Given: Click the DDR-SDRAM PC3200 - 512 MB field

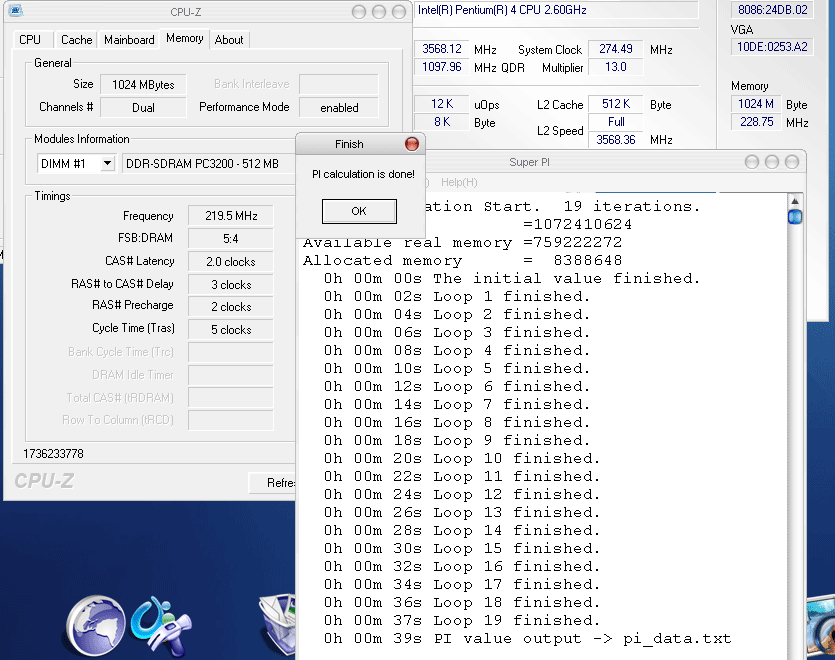Looking at the screenshot, I should tap(209, 164).
